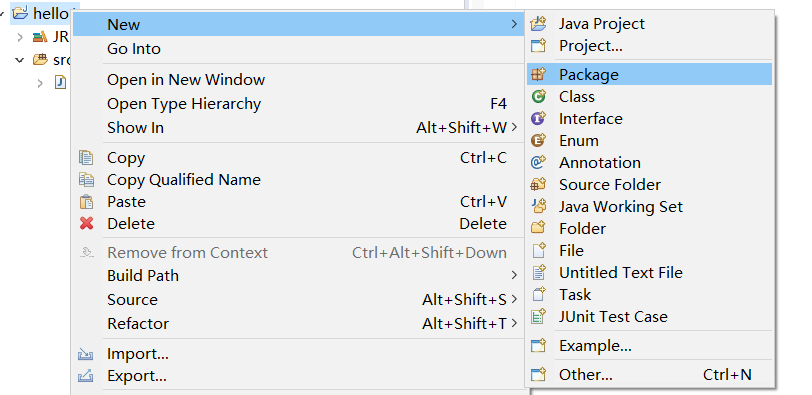Screen dimensions: 812x395
Task: Click the Annotation @ icon
Action: click(539, 163)
